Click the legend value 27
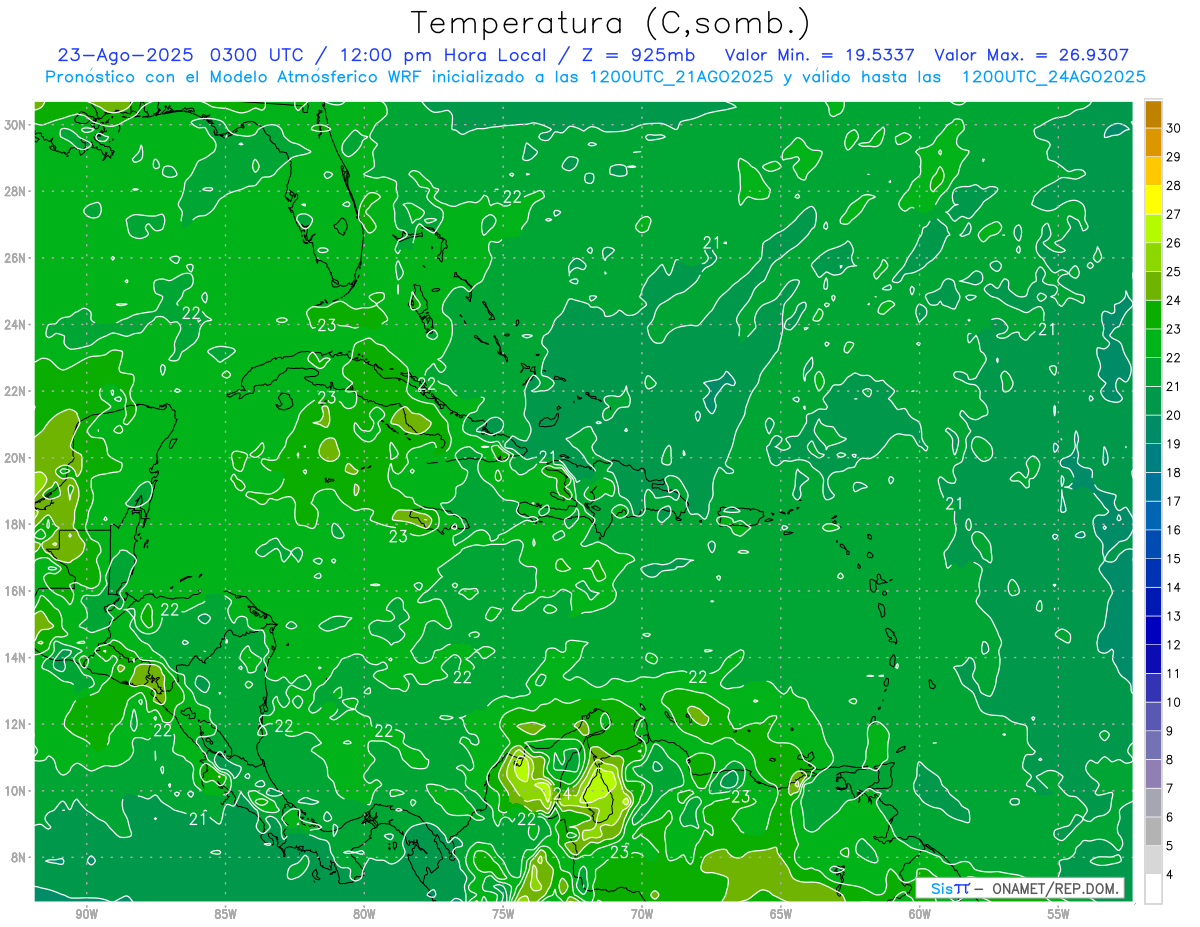The image size is (1200, 927). pyautogui.click(x=1173, y=214)
